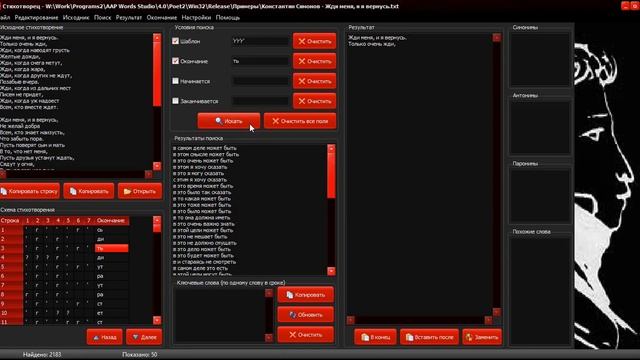
Task: Clear the Окончание field with Очистить
Action: [314, 61]
